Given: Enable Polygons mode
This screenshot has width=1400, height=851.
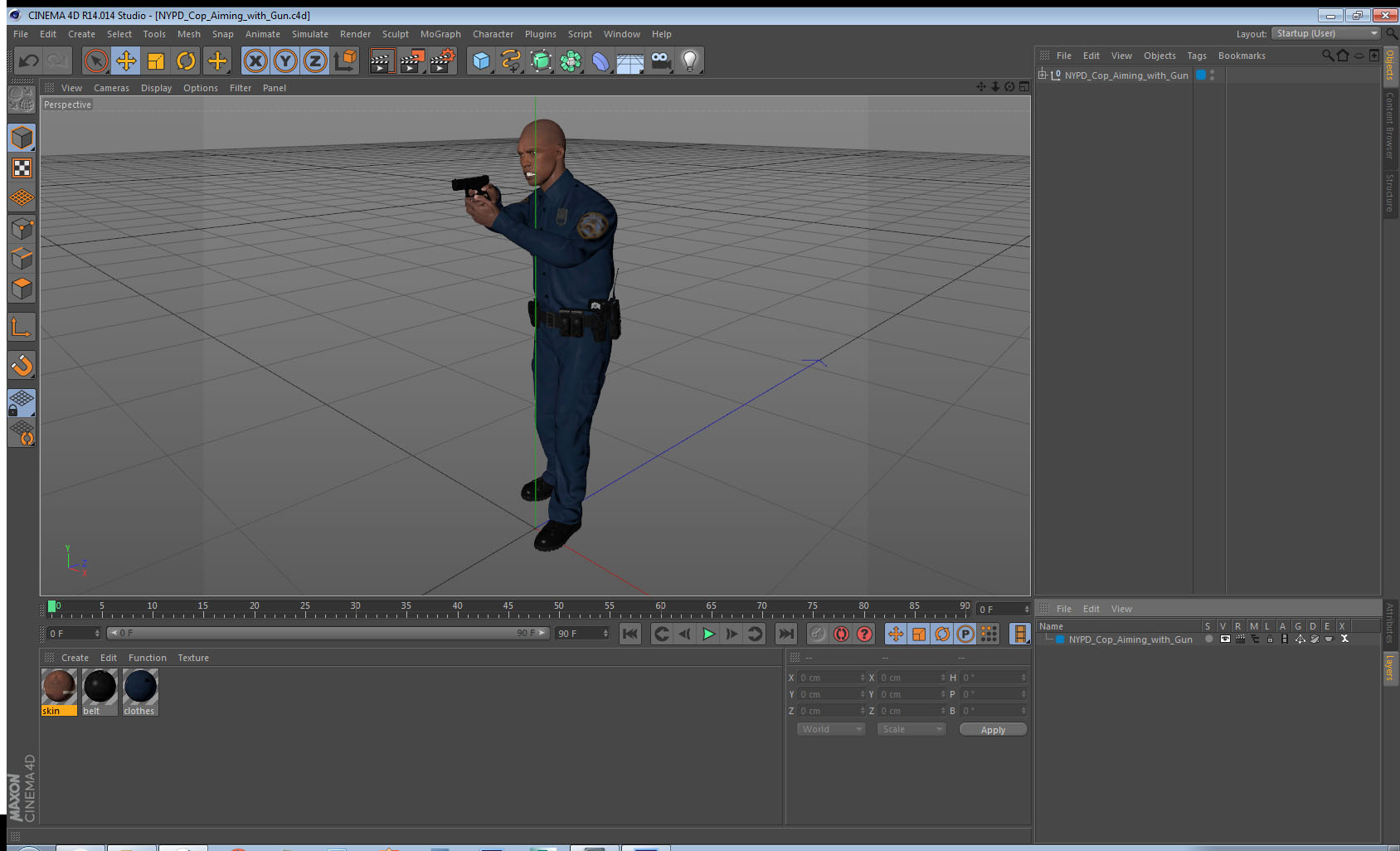Looking at the screenshot, I should click(x=22, y=288).
